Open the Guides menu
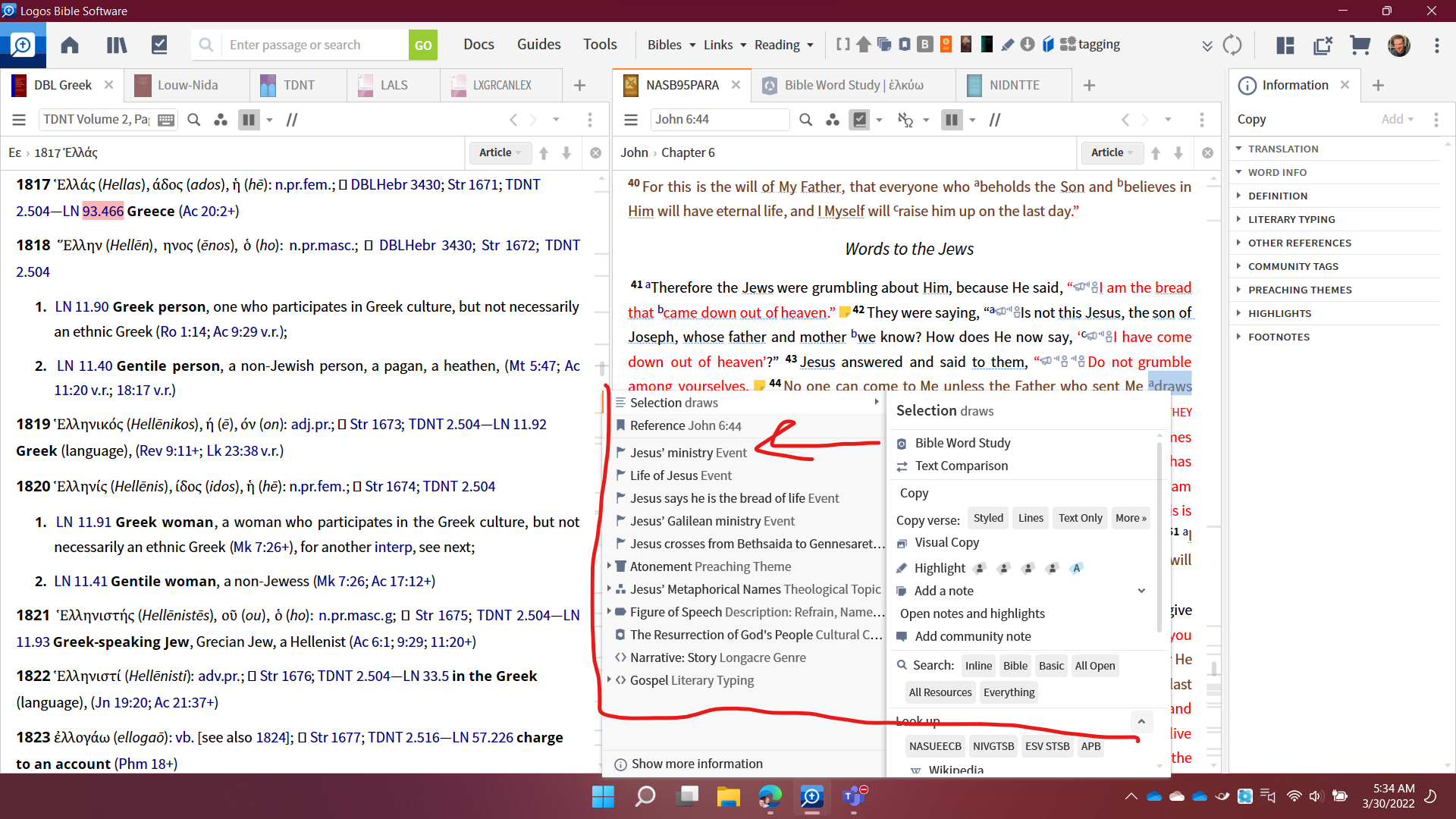The width and height of the screenshot is (1456, 819). (x=539, y=44)
